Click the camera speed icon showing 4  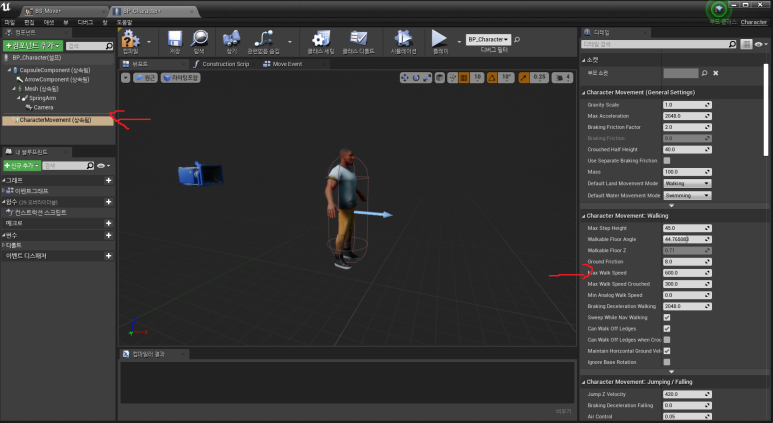[562, 77]
